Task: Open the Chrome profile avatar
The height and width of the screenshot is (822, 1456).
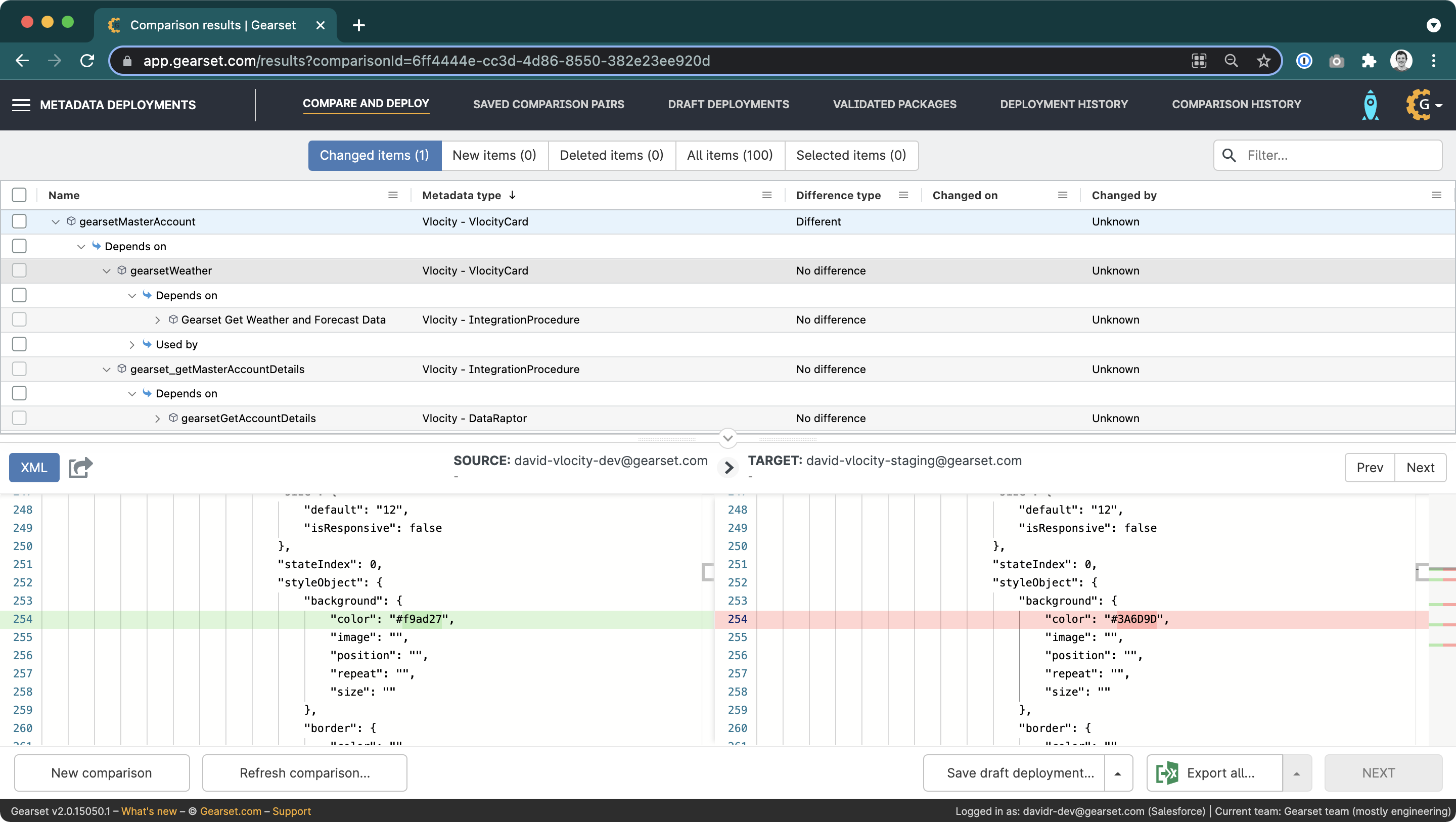Action: pos(1401,61)
